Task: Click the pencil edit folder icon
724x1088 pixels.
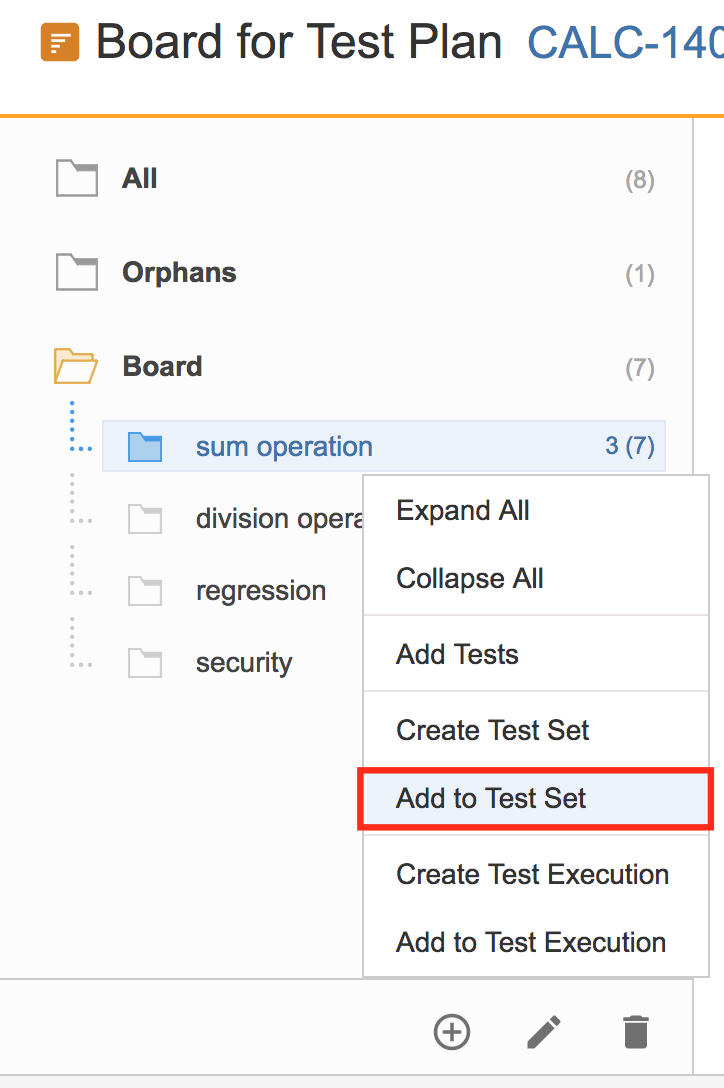Action: 544,1032
